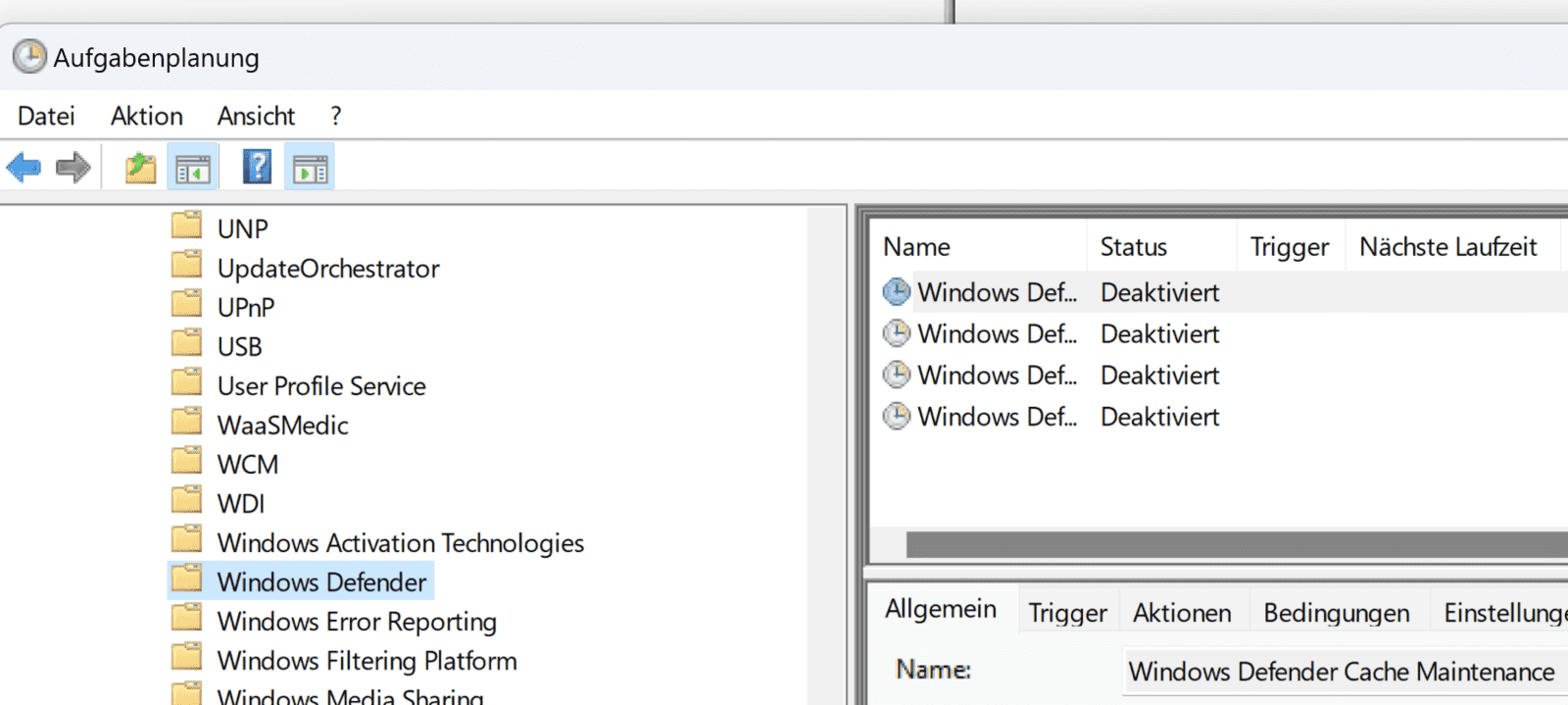The height and width of the screenshot is (705, 1568).
Task: Click the Windows Filtering Platform folder icon
Action: coord(186,657)
